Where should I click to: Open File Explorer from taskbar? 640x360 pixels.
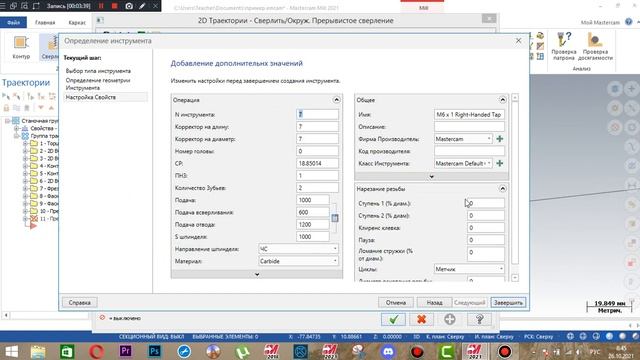[x=38, y=351]
